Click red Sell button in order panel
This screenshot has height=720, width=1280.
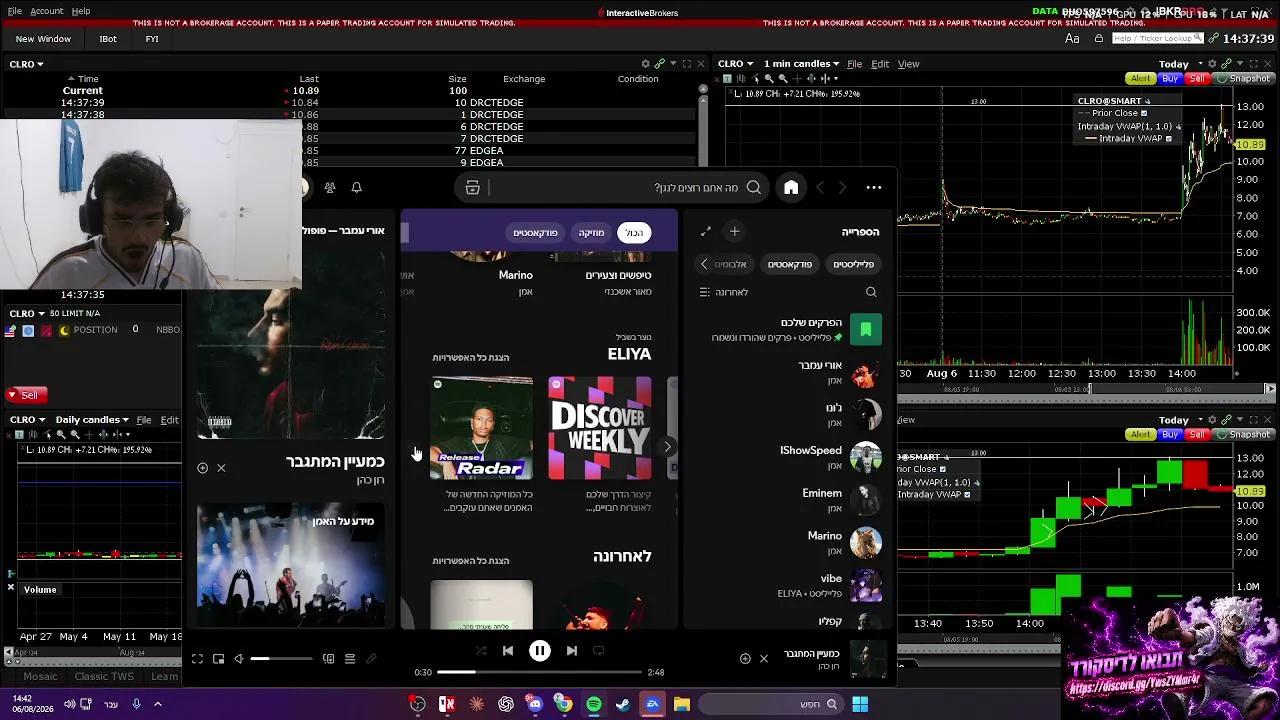tap(29, 395)
